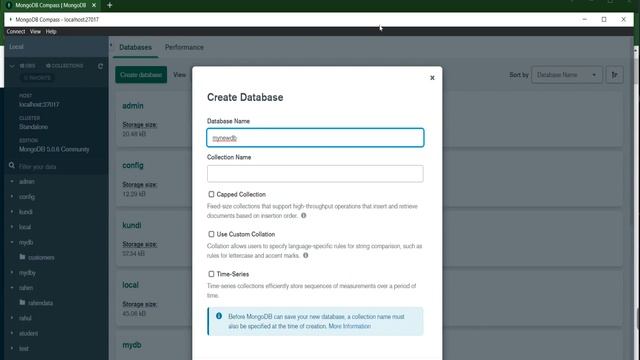Open a new tab with plus icon

(x=109, y=5)
